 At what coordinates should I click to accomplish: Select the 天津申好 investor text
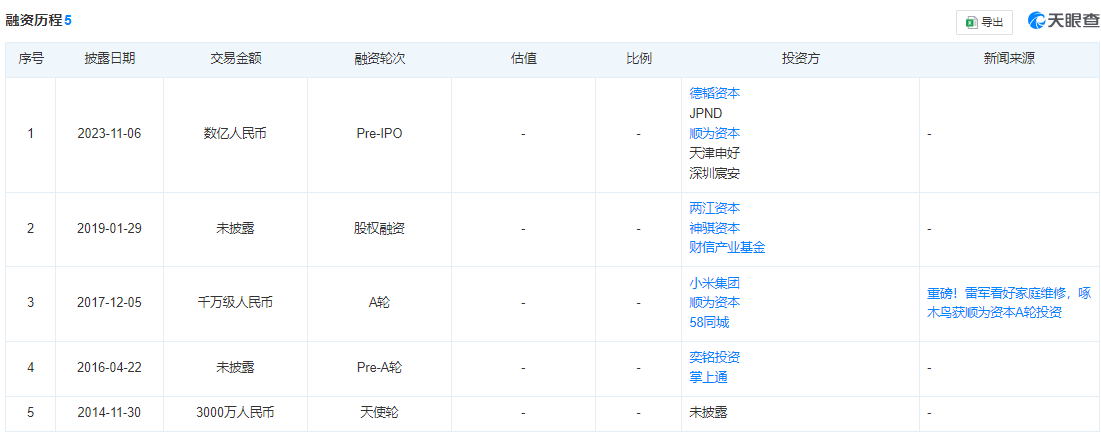tap(715, 152)
